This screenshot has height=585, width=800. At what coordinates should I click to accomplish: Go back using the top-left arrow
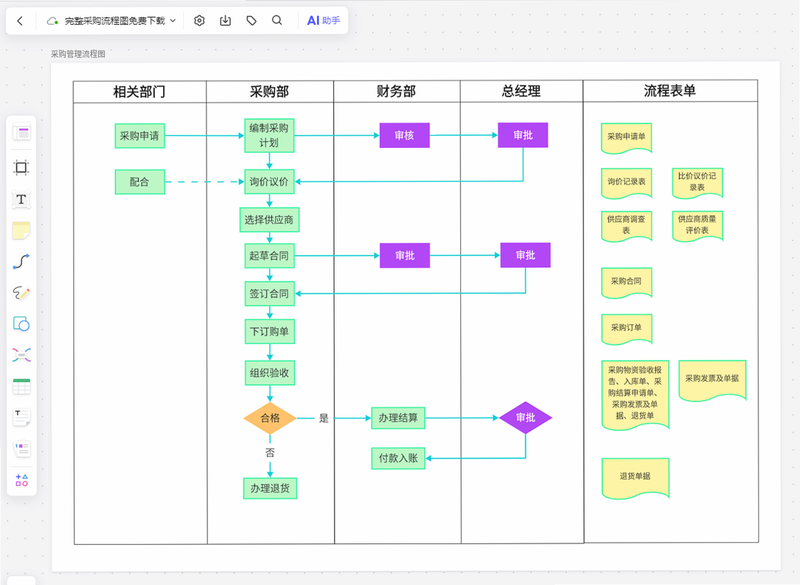pyautogui.click(x=20, y=21)
